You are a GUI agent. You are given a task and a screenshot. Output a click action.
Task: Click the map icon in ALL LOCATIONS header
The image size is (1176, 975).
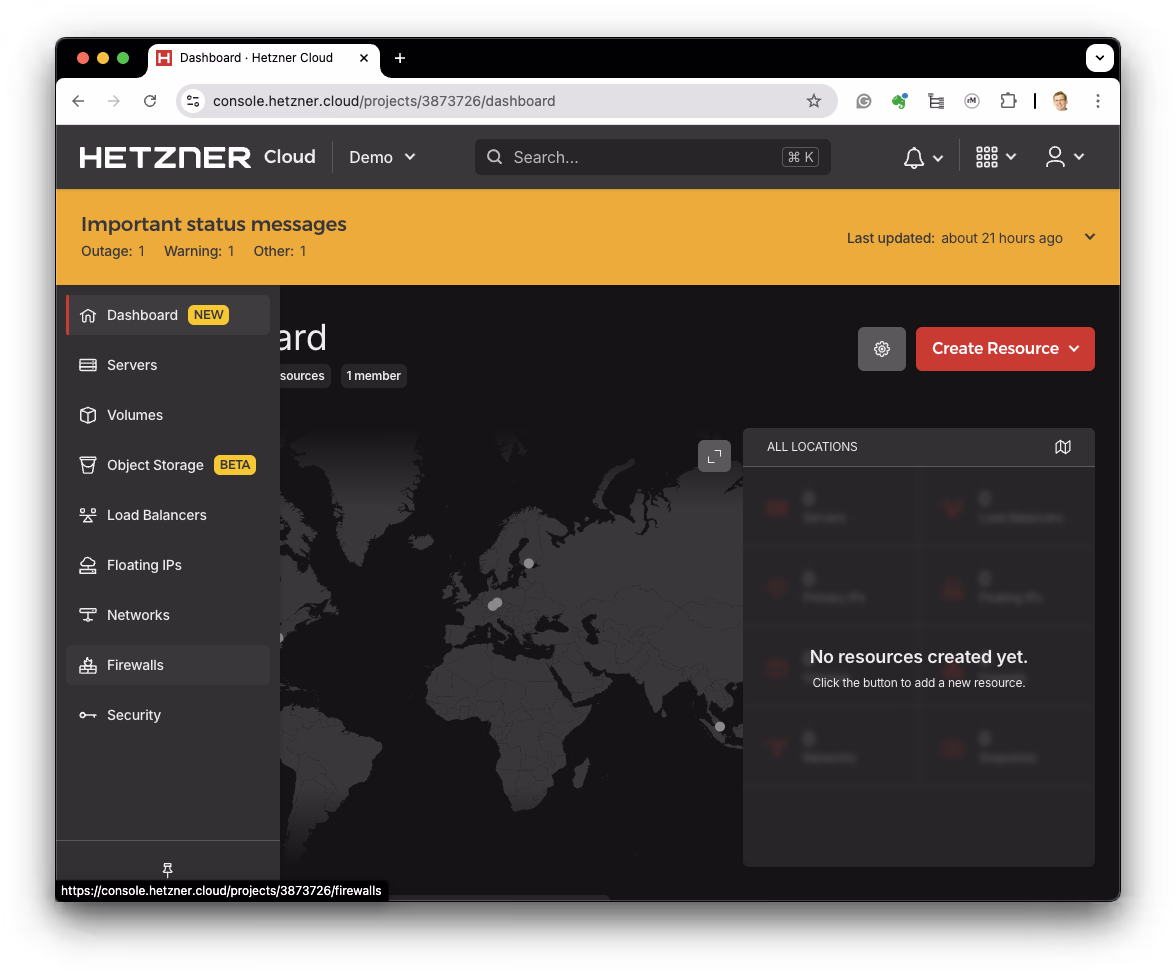pyautogui.click(x=1062, y=447)
